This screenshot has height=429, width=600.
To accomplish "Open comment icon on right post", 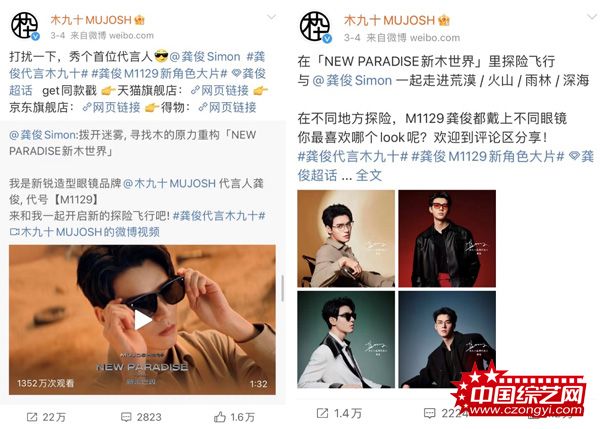I will coord(430,413).
